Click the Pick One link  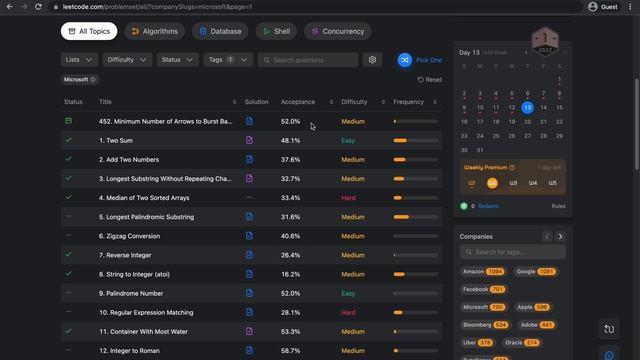point(429,60)
